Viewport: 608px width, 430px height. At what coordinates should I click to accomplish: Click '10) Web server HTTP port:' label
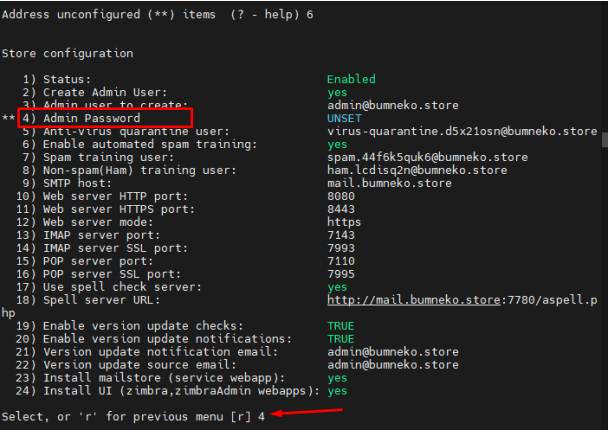tap(102, 196)
